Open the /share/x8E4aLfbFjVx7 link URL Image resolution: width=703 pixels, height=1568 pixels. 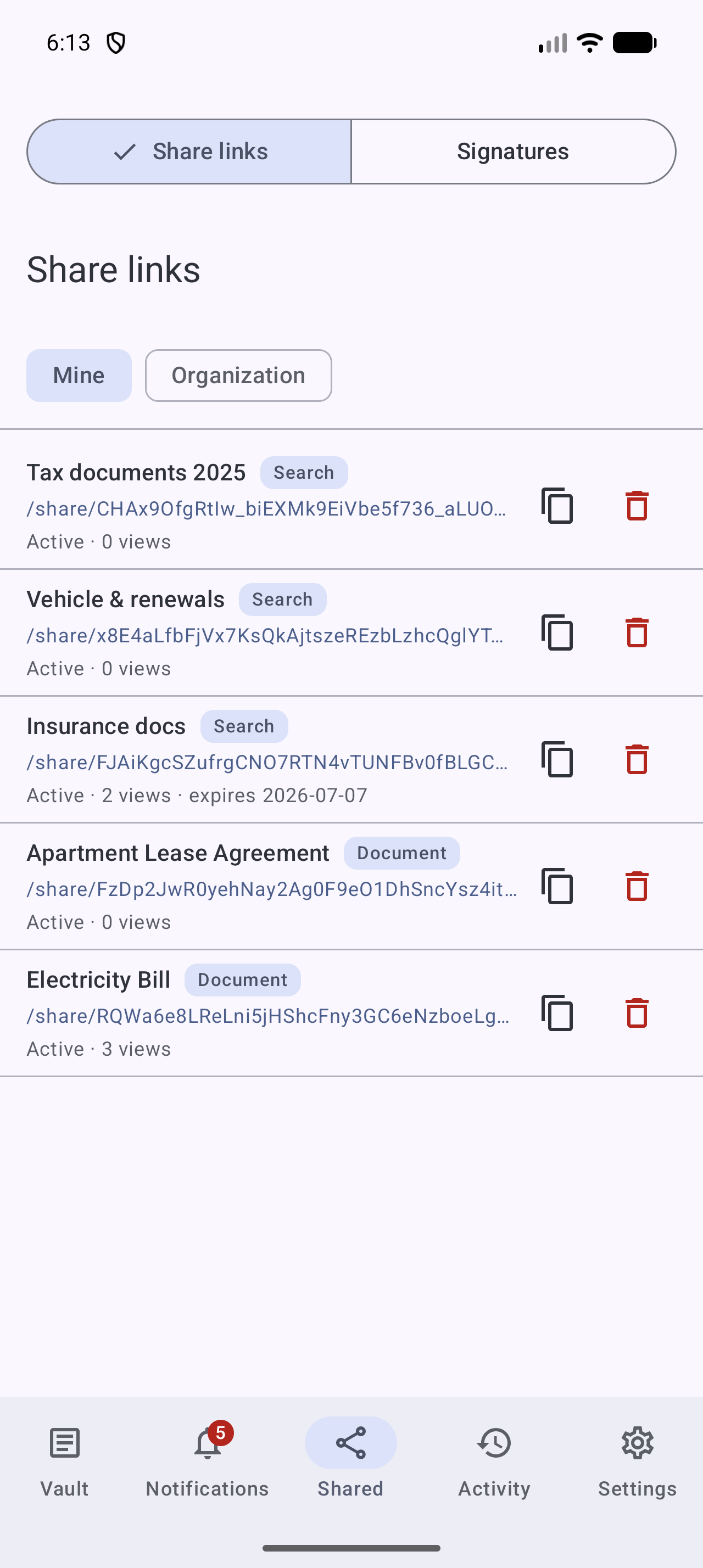point(265,635)
